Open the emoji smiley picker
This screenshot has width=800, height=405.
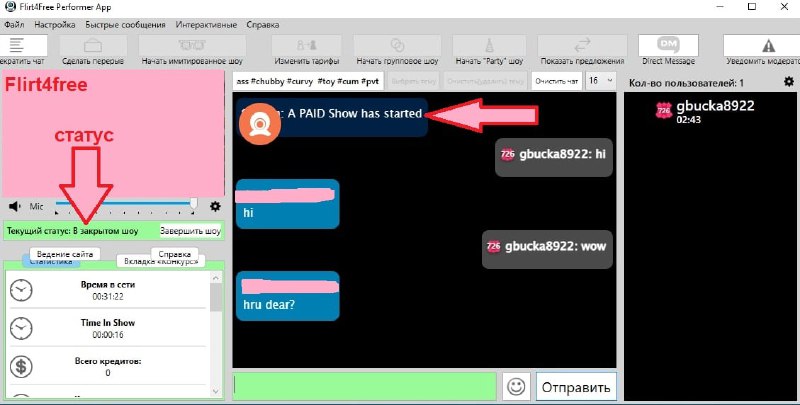516,387
